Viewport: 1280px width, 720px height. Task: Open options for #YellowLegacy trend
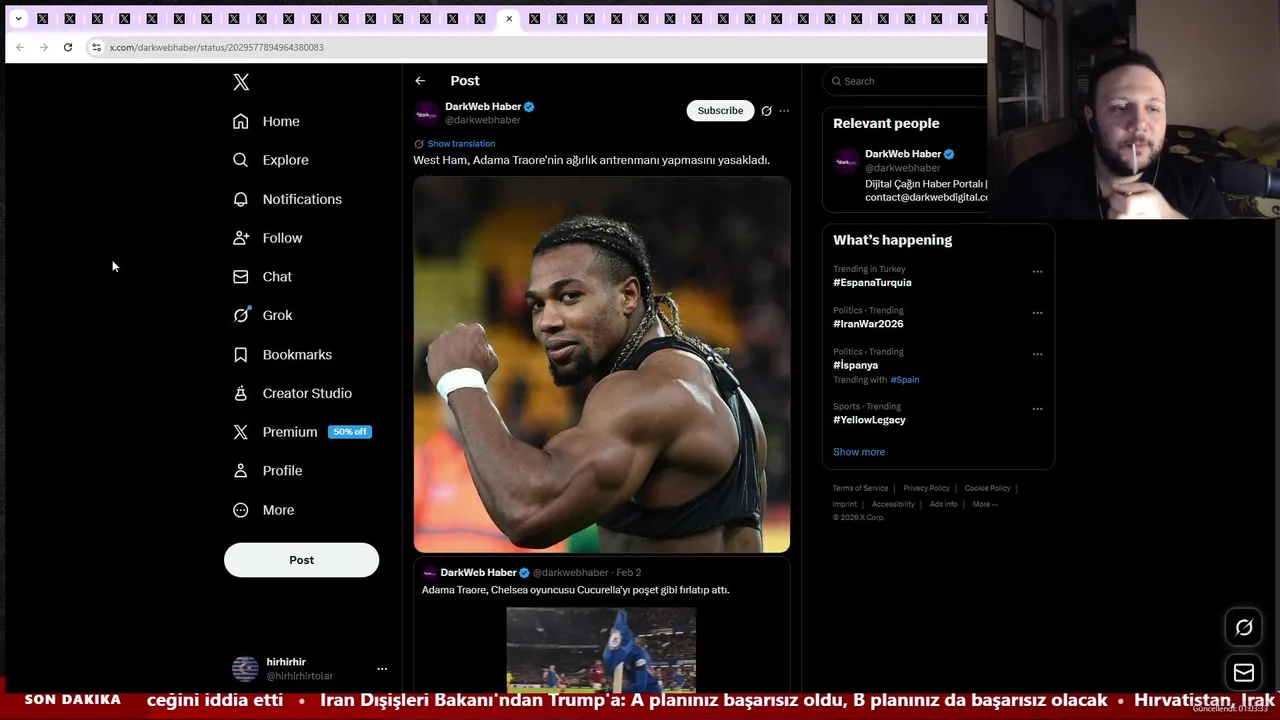tap(1037, 408)
